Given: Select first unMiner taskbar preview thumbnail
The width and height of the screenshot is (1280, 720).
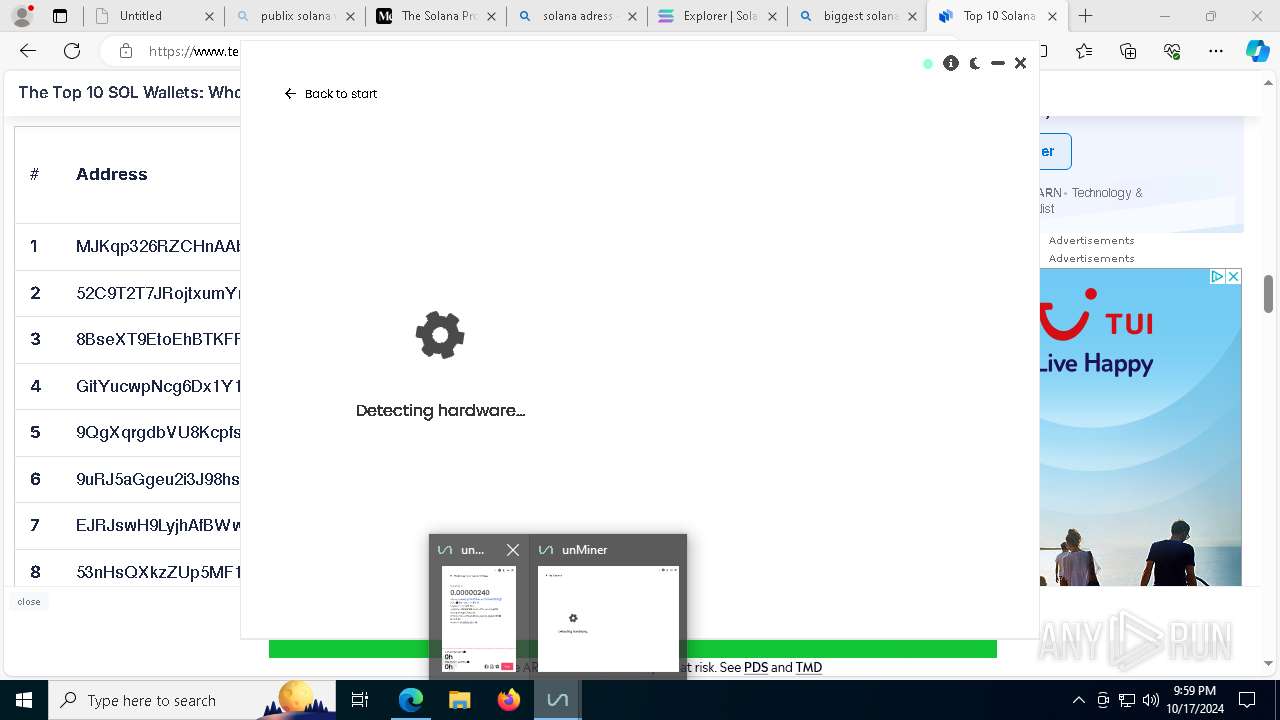Looking at the screenshot, I should click(479, 619).
